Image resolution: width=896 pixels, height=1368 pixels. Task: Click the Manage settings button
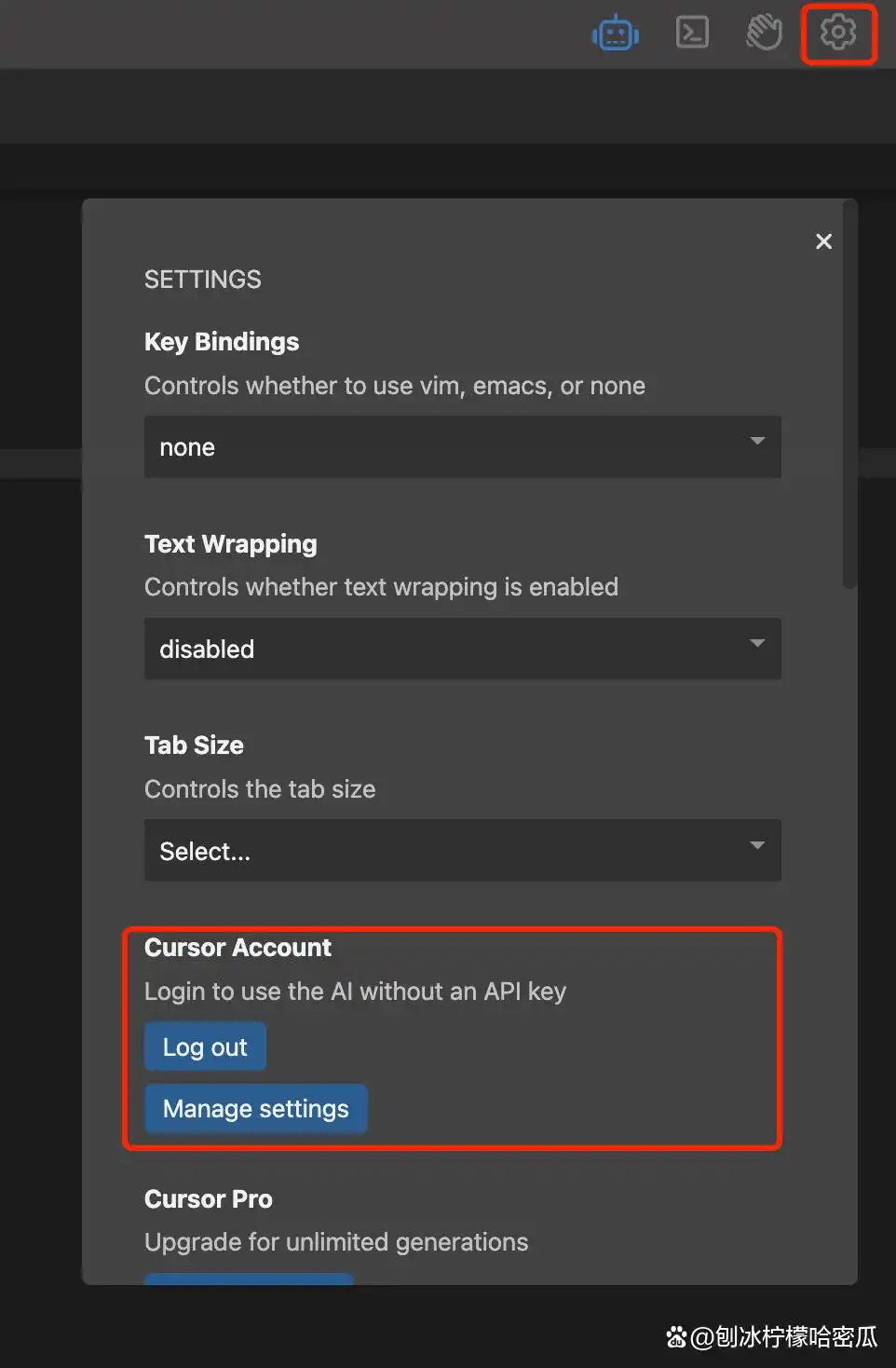coord(256,1109)
